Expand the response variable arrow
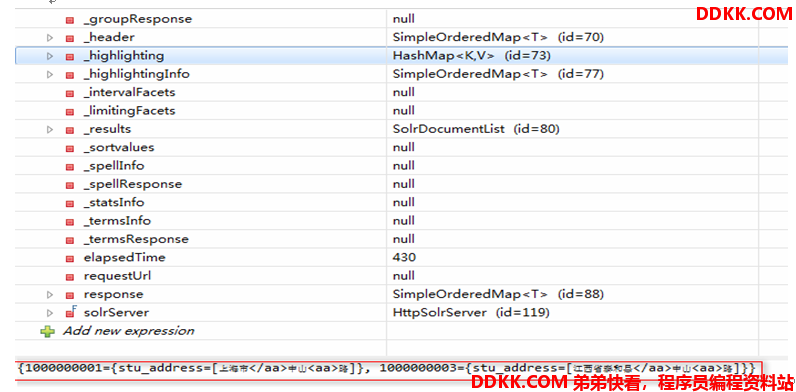Image resolution: width=796 pixels, height=392 pixels. click(50, 295)
